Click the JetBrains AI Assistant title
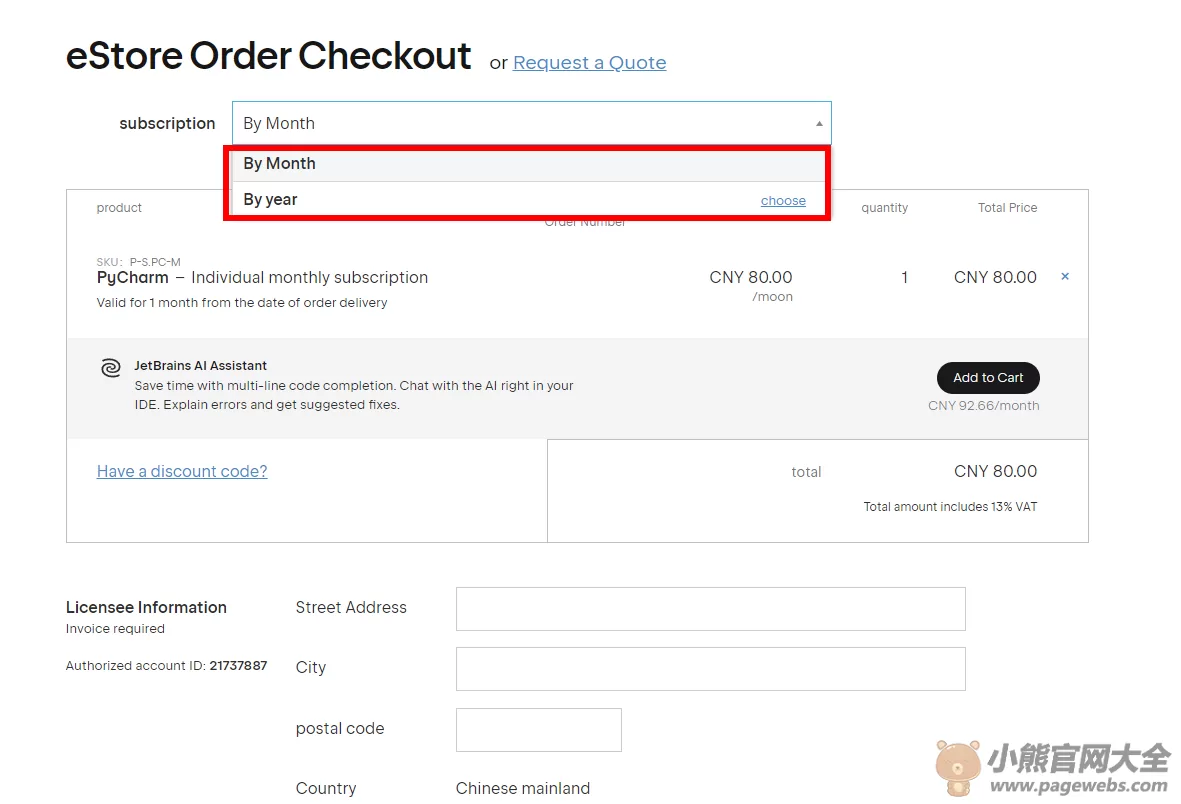Viewport: 1181px width, 804px height. (x=200, y=365)
